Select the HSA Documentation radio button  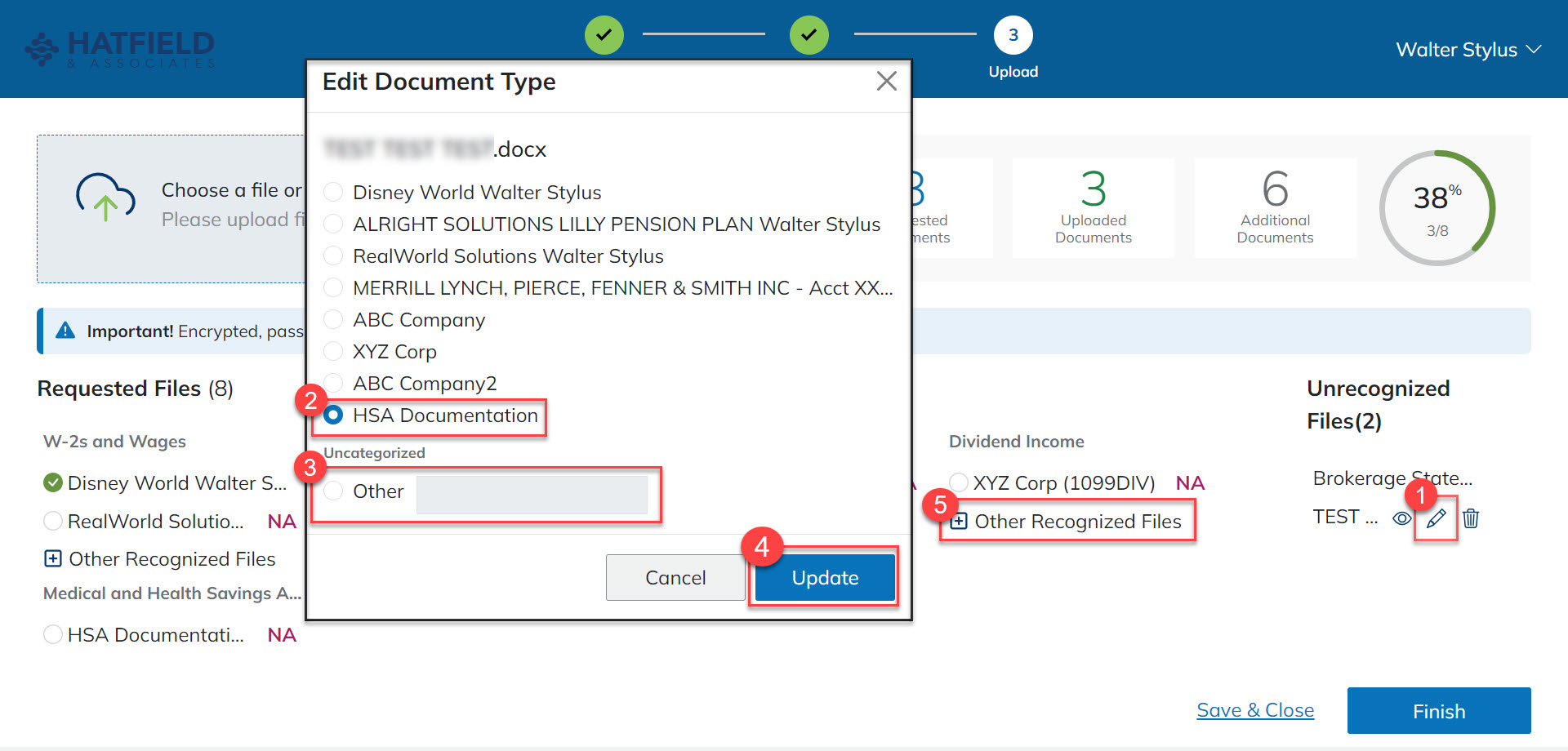[333, 415]
